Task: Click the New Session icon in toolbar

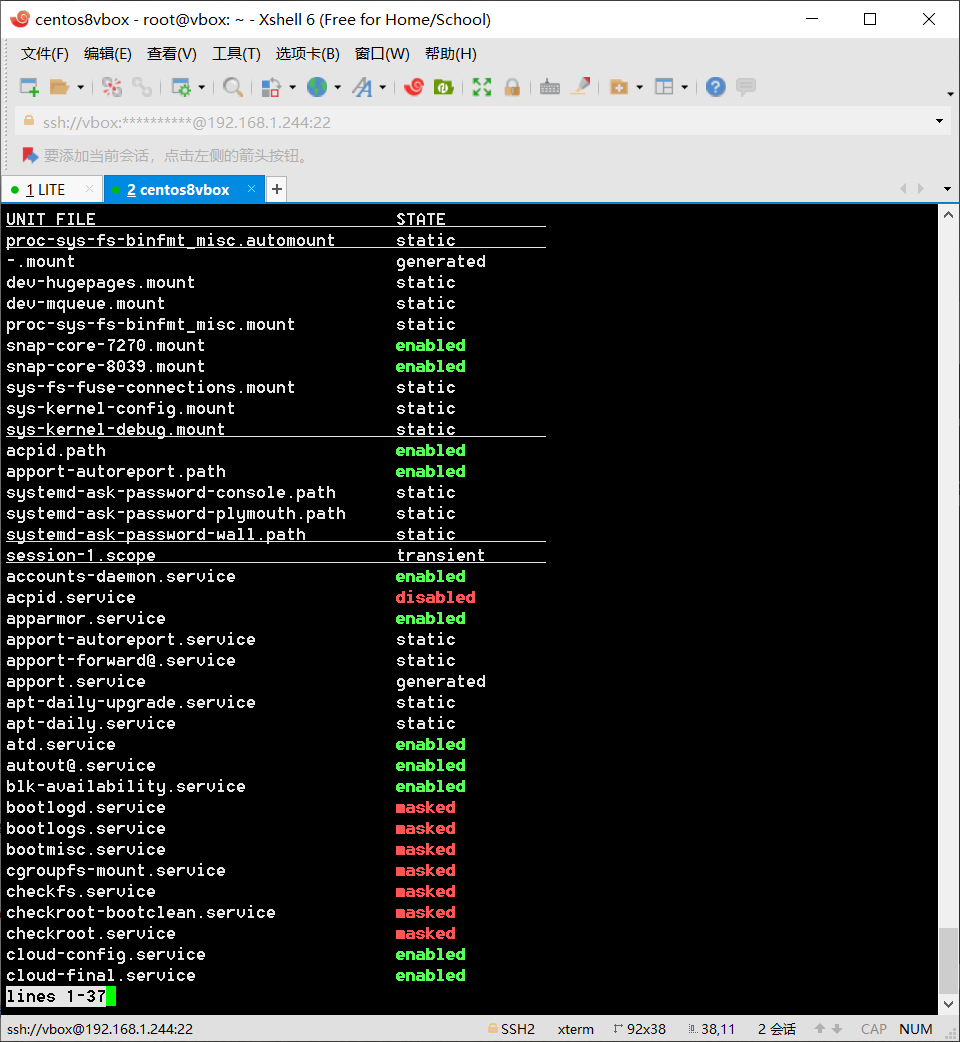Action: click(29, 88)
